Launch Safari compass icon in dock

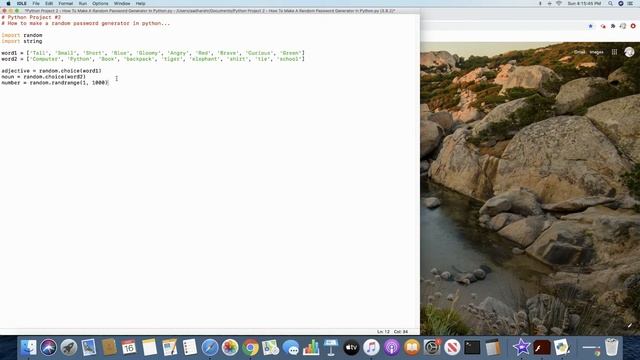pos(210,348)
